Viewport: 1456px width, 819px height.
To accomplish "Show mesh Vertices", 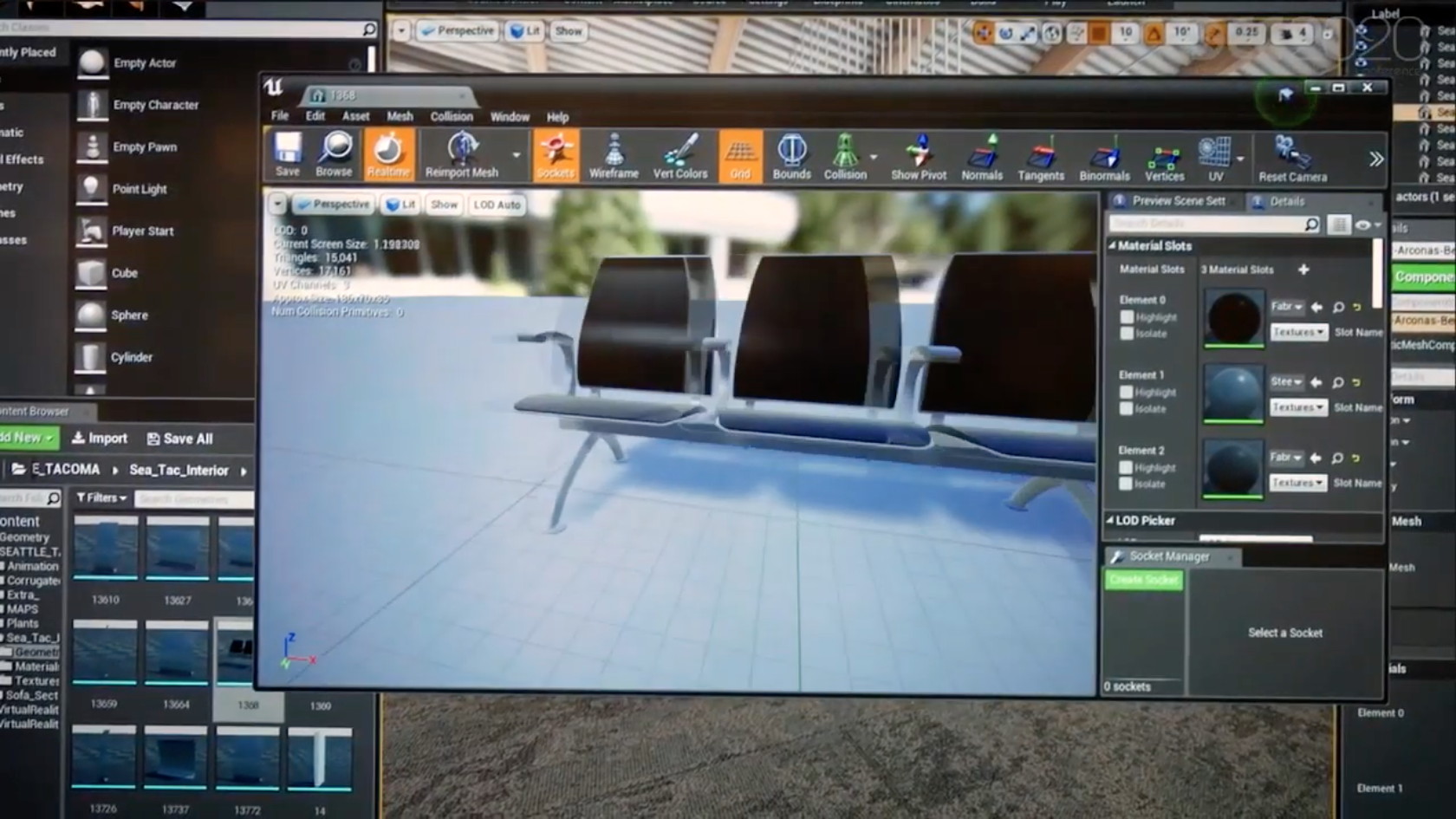I will coord(1164,159).
